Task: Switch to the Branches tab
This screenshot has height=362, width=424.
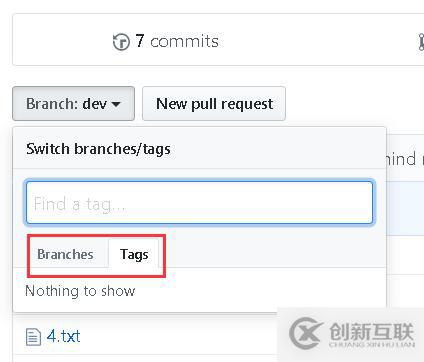Action: pos(65,254)
